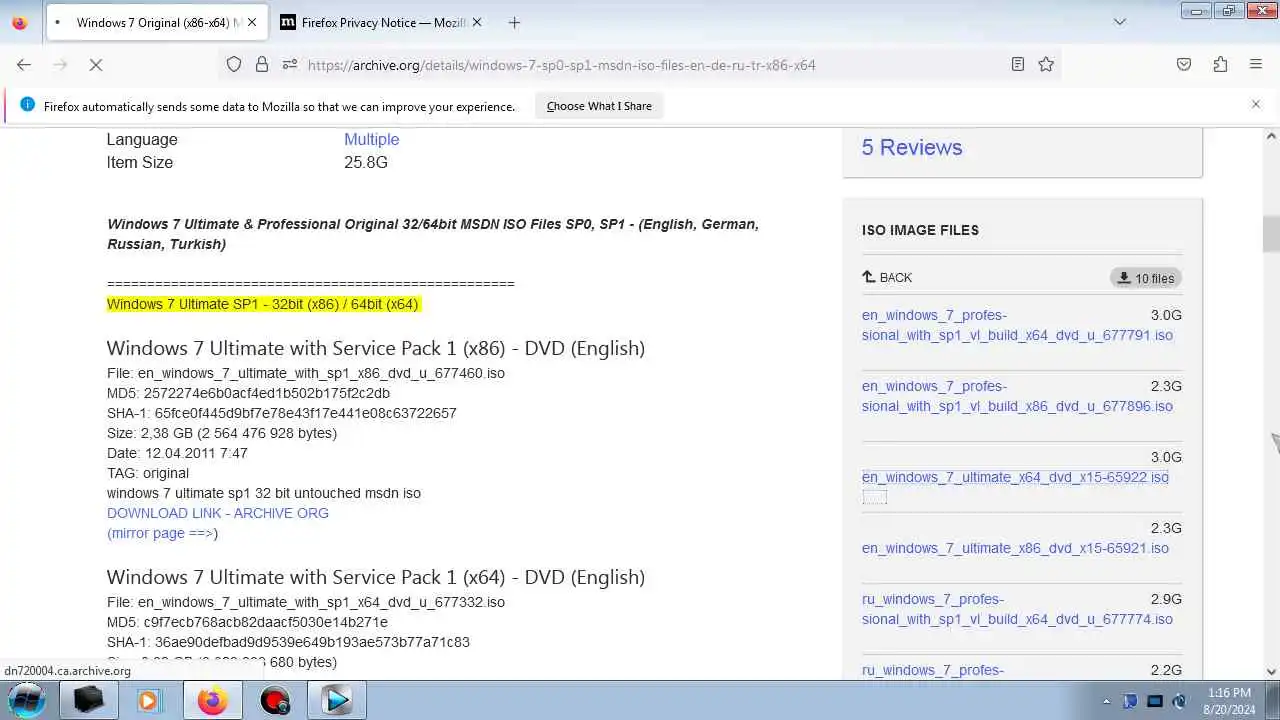Open the Multiple language link
1280x720 pixels.
371,139
